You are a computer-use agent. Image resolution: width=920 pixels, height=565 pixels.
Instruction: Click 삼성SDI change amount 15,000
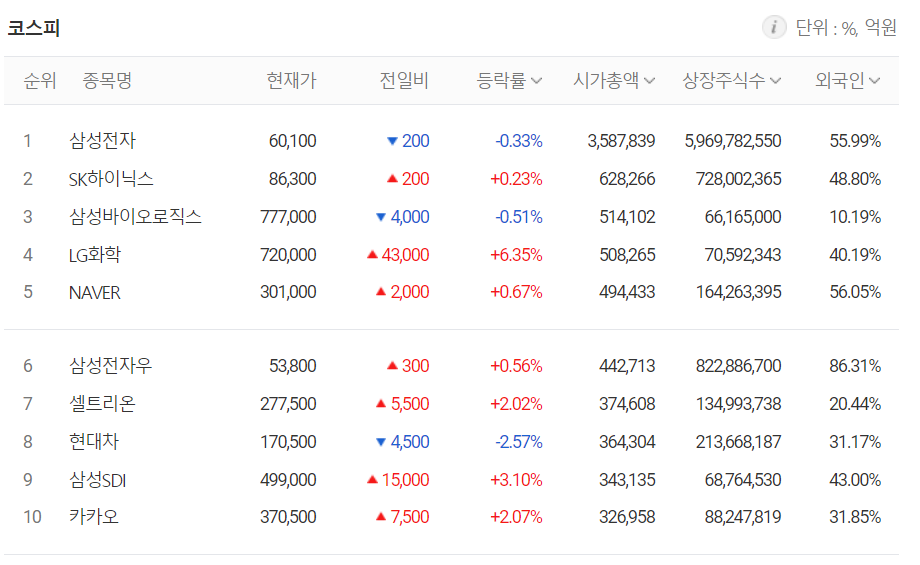[405, 480]
